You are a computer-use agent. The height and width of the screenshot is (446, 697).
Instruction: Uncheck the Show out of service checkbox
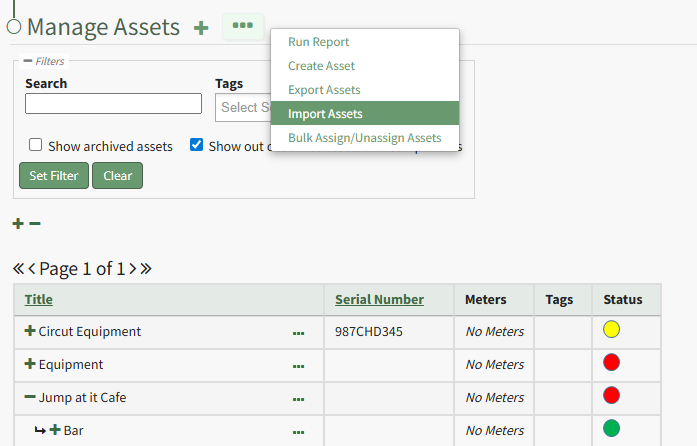pos(197,145)
